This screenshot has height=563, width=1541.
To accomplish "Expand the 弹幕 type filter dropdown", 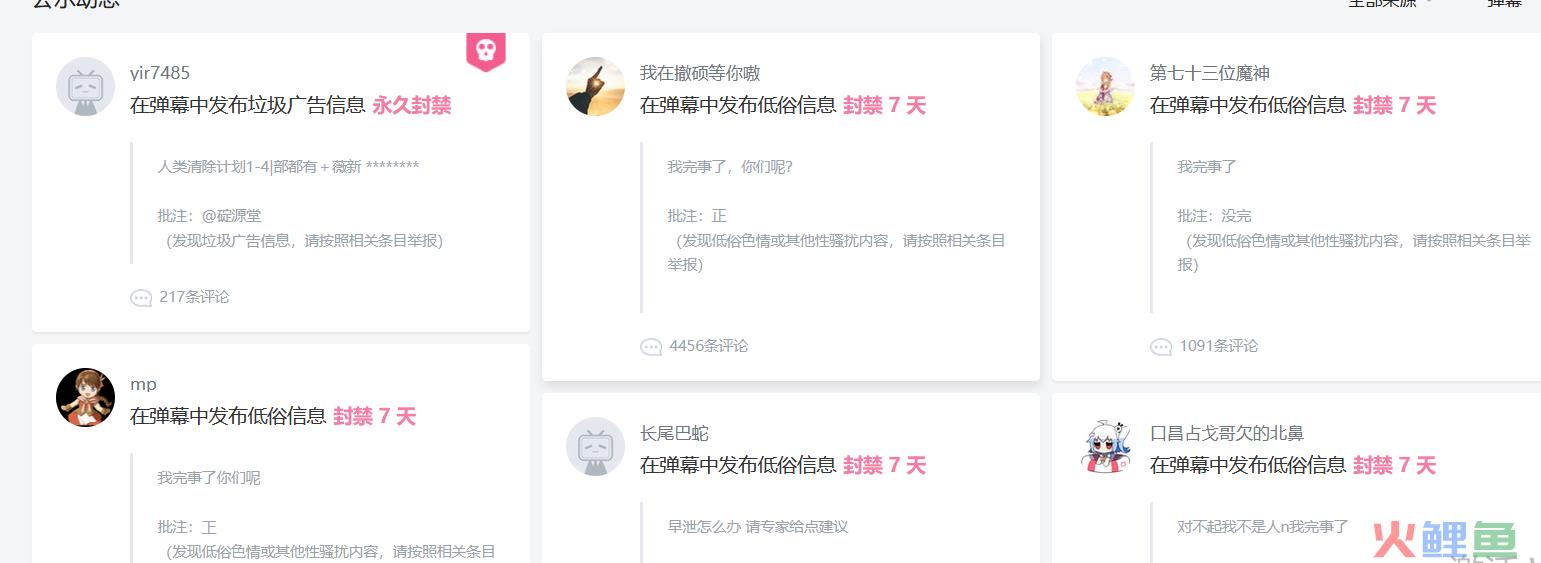I will (1505, 3).
